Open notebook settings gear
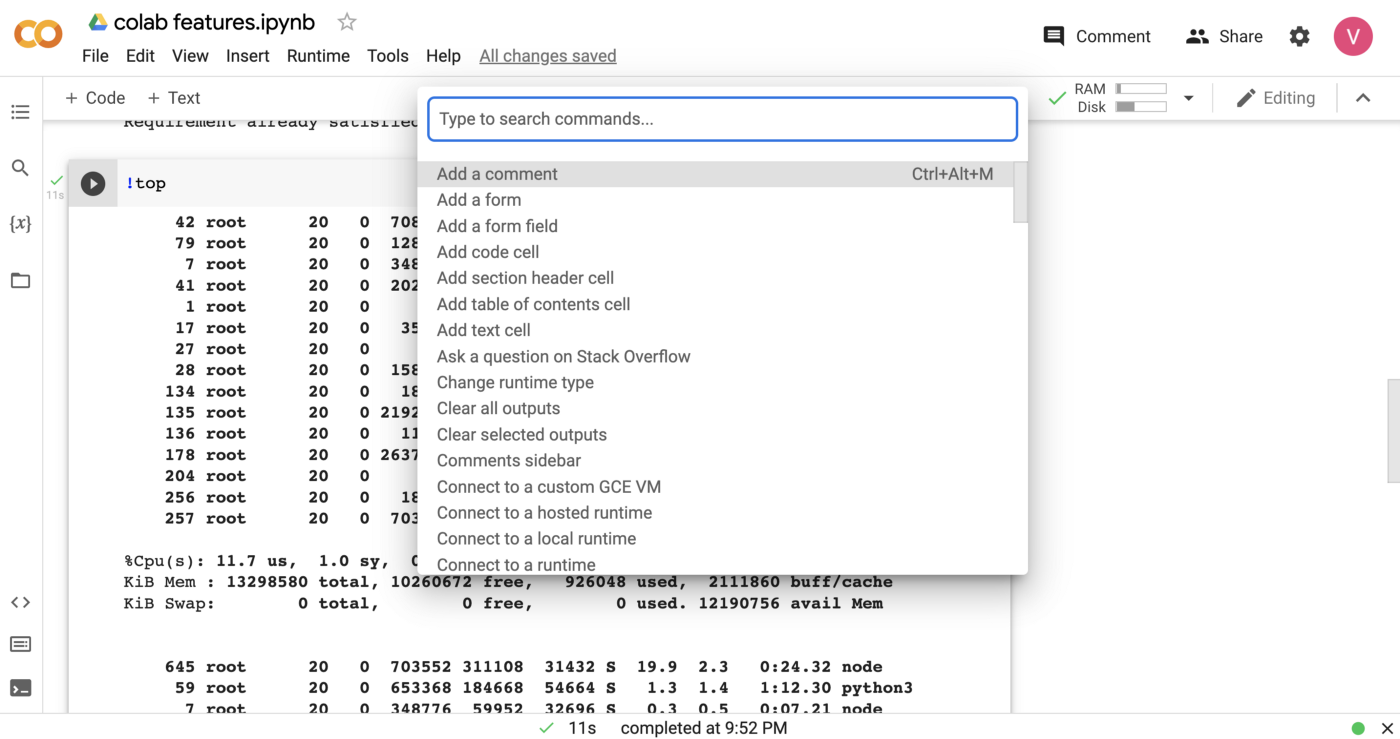 tap(1299, 36)
